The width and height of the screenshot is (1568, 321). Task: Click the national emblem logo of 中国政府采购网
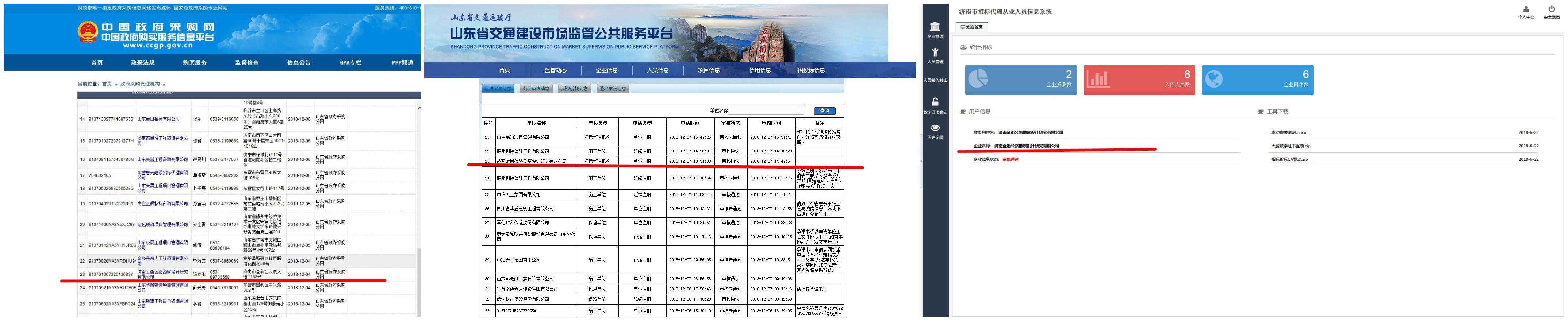pos(88,32)
